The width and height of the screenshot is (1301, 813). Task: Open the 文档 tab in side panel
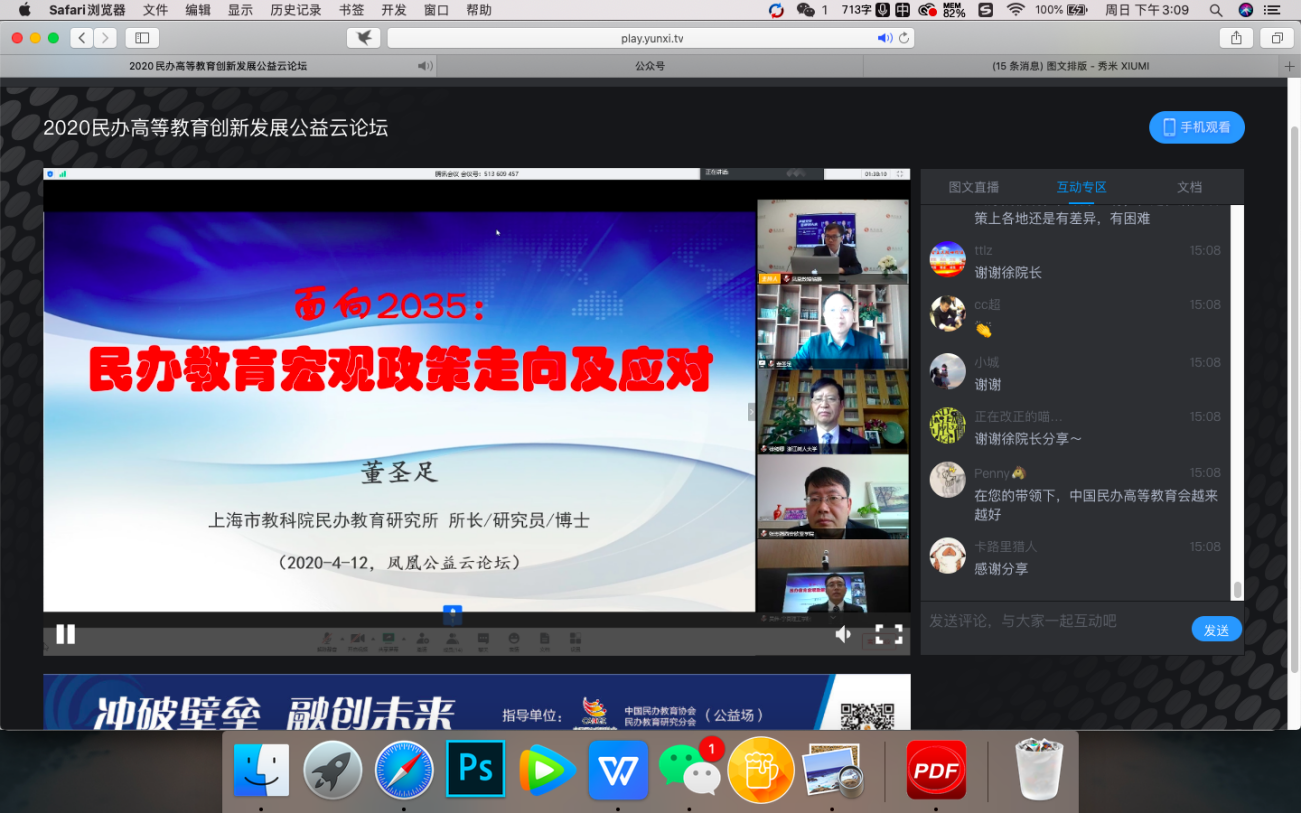(1189, 187)
